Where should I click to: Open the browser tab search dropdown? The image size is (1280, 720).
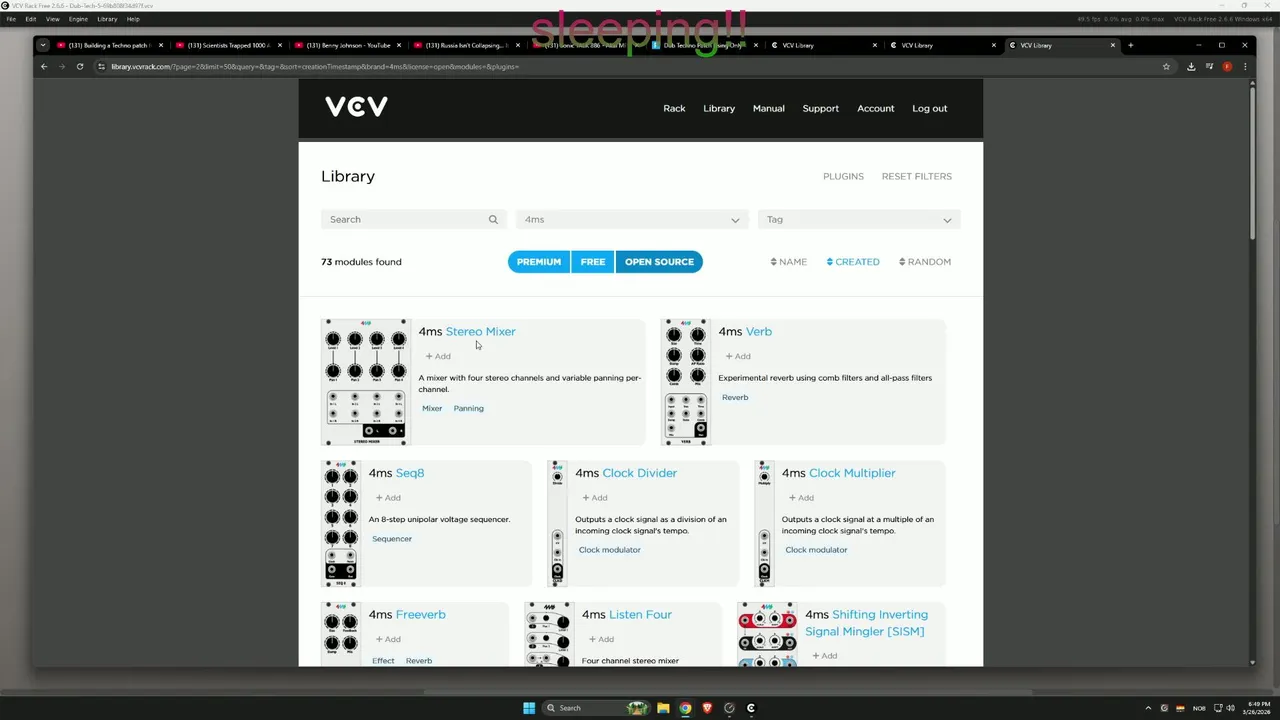43,45
